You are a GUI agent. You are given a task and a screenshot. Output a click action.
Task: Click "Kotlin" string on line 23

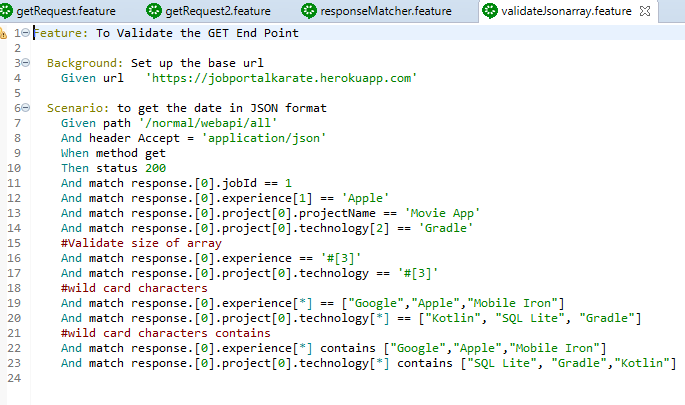(642, 363)
